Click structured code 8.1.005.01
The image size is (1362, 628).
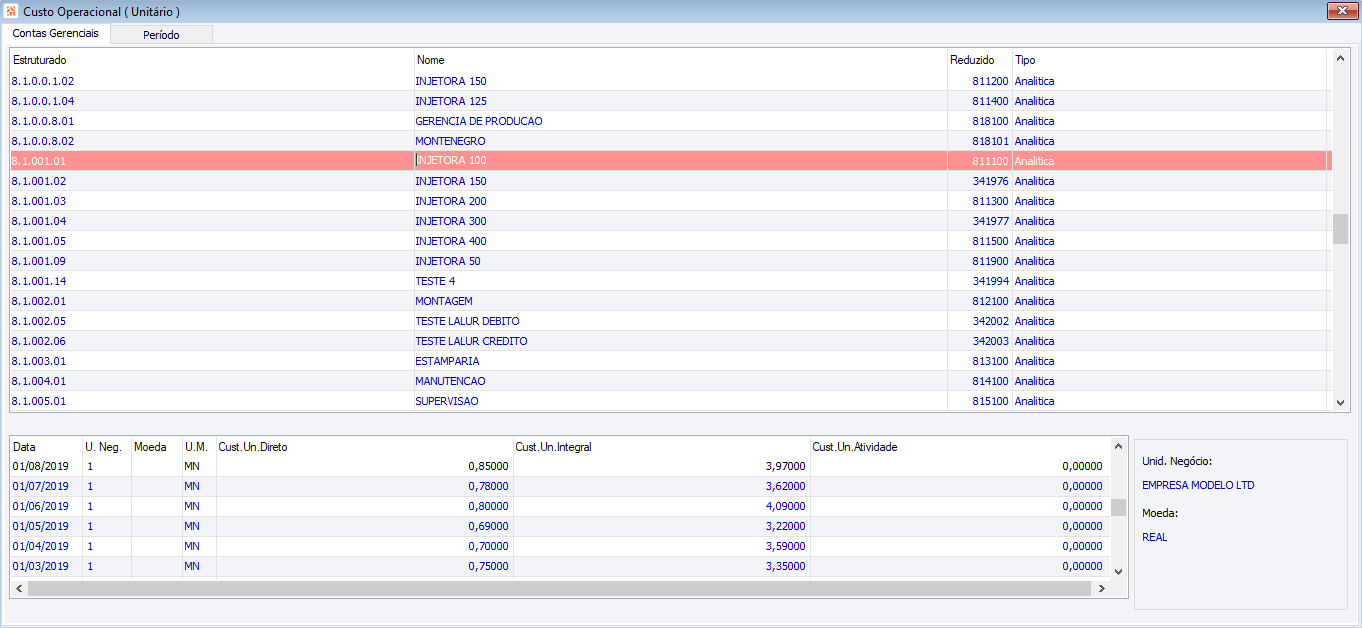39,401
